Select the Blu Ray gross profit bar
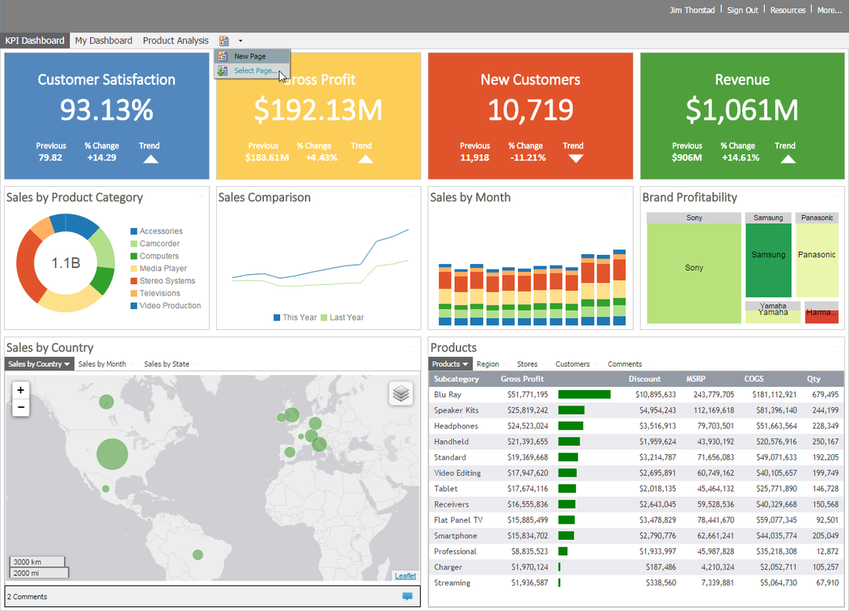The width and height of the screenshot is (849, 611). click(x=584, y=394)
